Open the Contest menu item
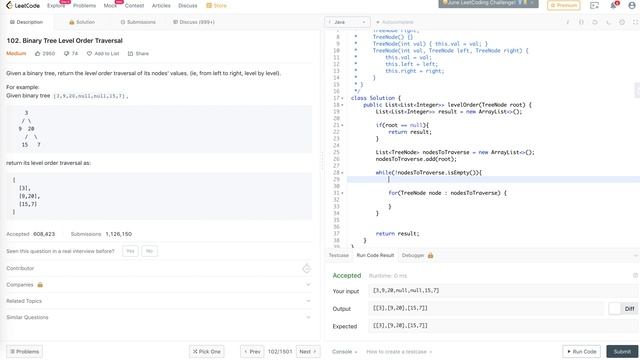 pyautogui.click(x=134, y=6)
